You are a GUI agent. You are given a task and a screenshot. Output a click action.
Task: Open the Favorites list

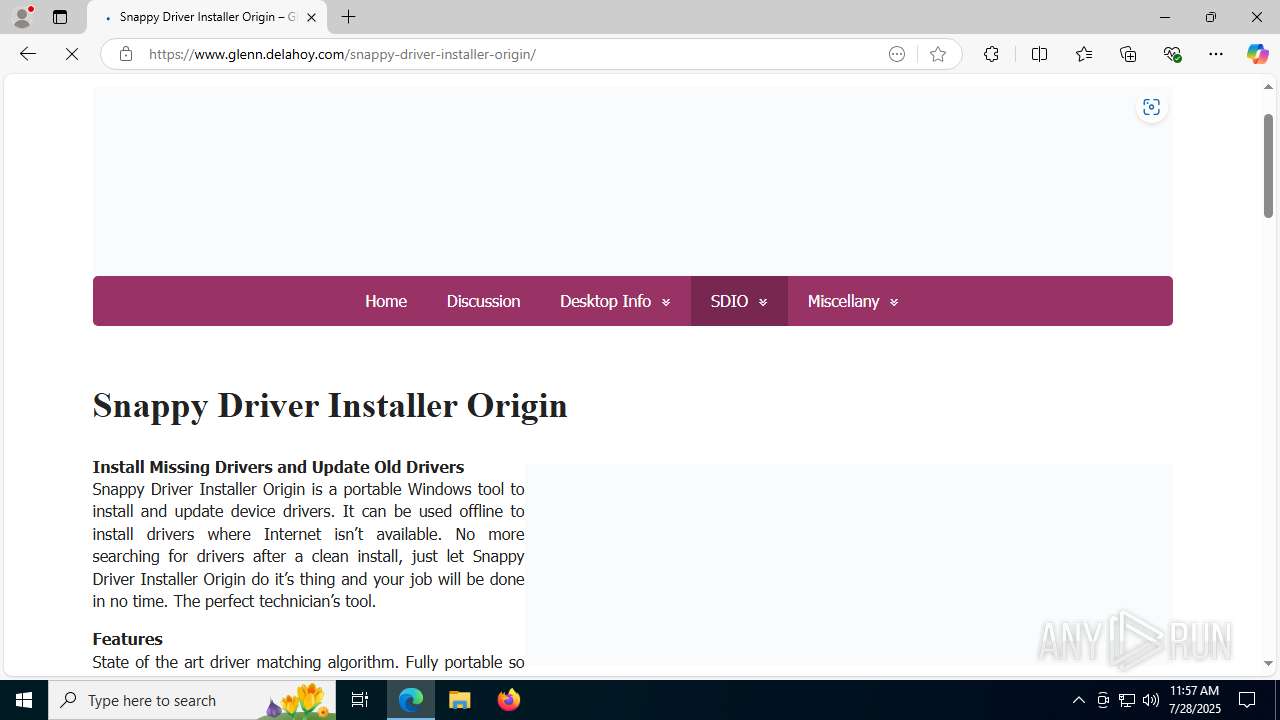tap(1083, 54)
